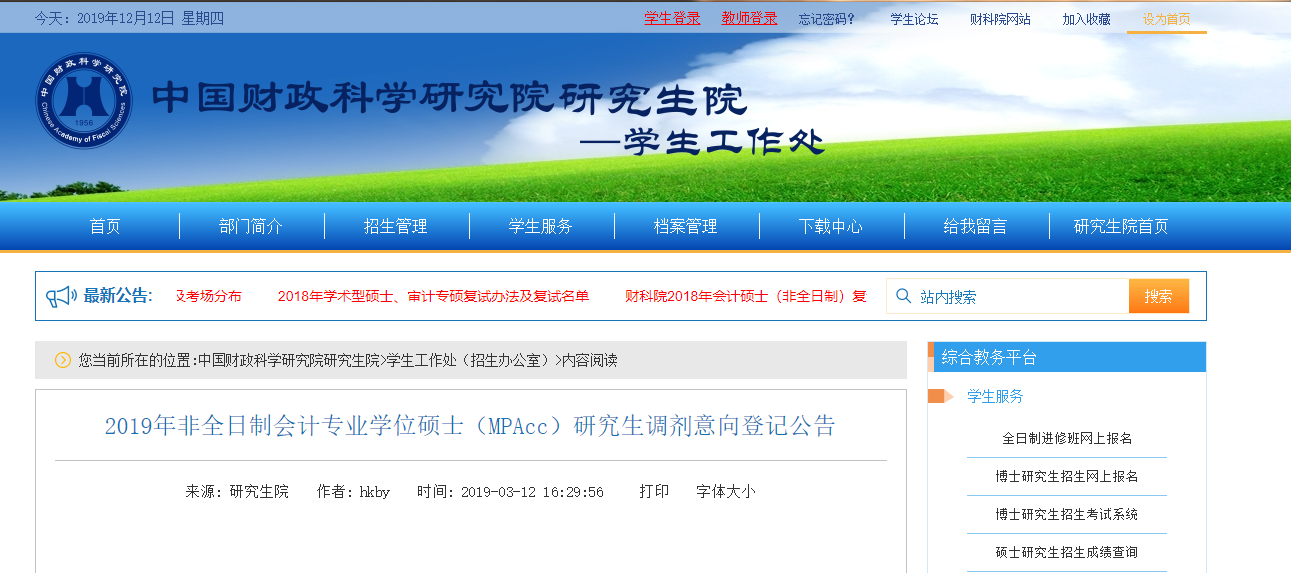Open announcement 2018年学术型硕士、审计专硕复试办法及复试名单
The width and height of the screenshot is (1291, 573).
[x=433, y=296]
